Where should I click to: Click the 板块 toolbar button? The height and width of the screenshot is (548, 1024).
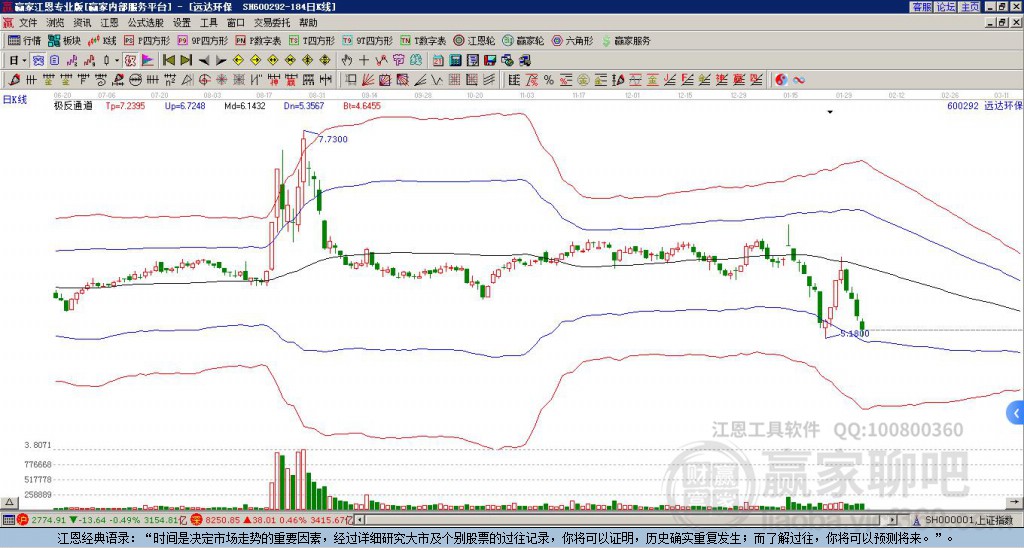pyautogui.click(x=65, y=40)
